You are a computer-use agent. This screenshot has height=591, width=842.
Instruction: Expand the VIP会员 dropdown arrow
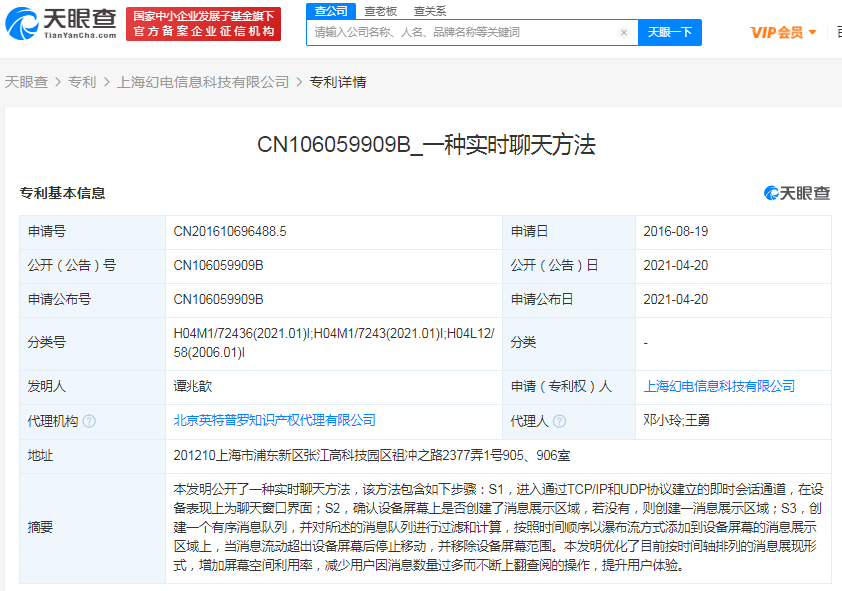click(812, 32)
